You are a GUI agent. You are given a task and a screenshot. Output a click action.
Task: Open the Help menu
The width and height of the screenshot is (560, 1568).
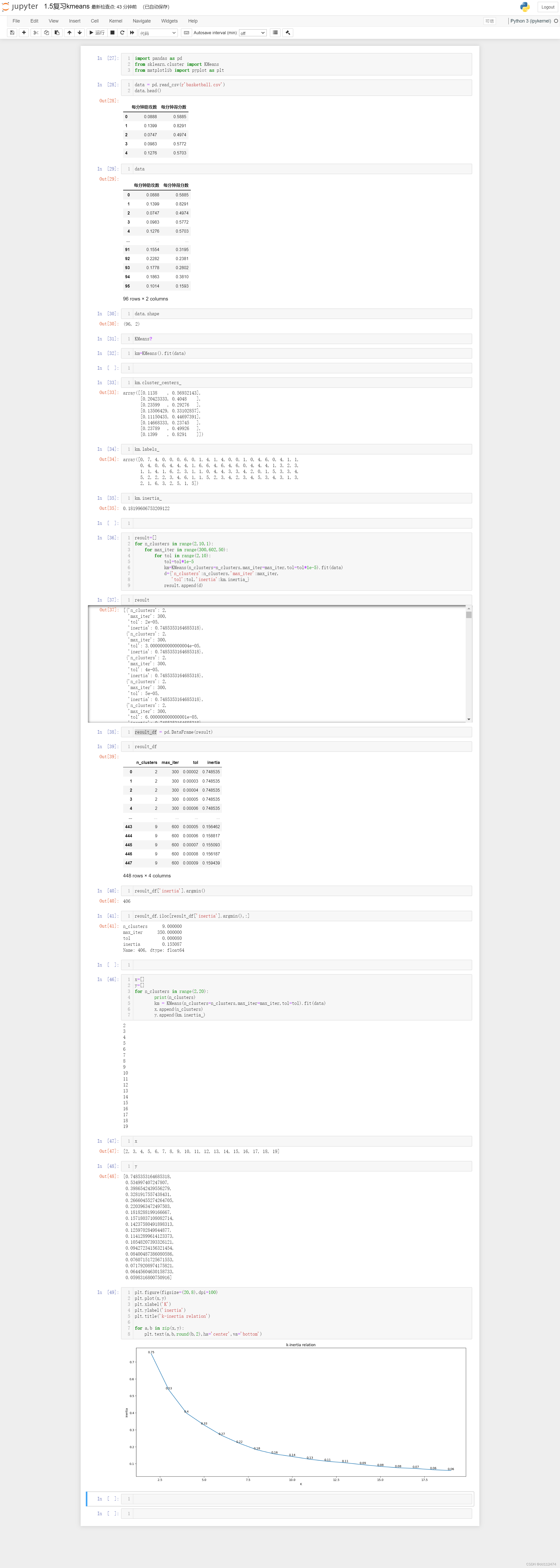coord(193,21)
